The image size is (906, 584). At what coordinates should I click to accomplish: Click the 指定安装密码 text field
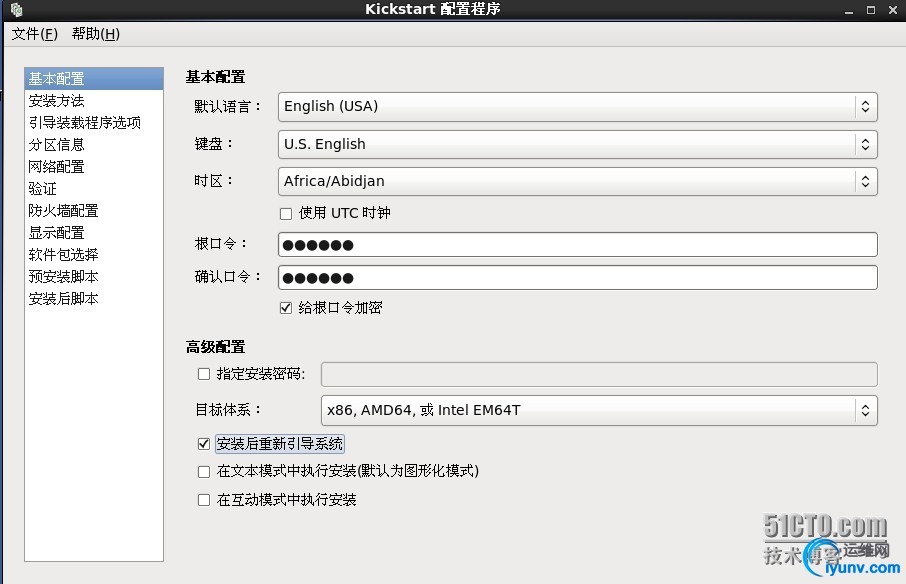(599, 374)
